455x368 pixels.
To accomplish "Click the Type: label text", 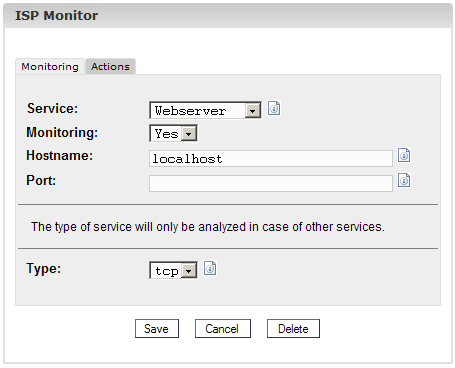I will 44,268.
